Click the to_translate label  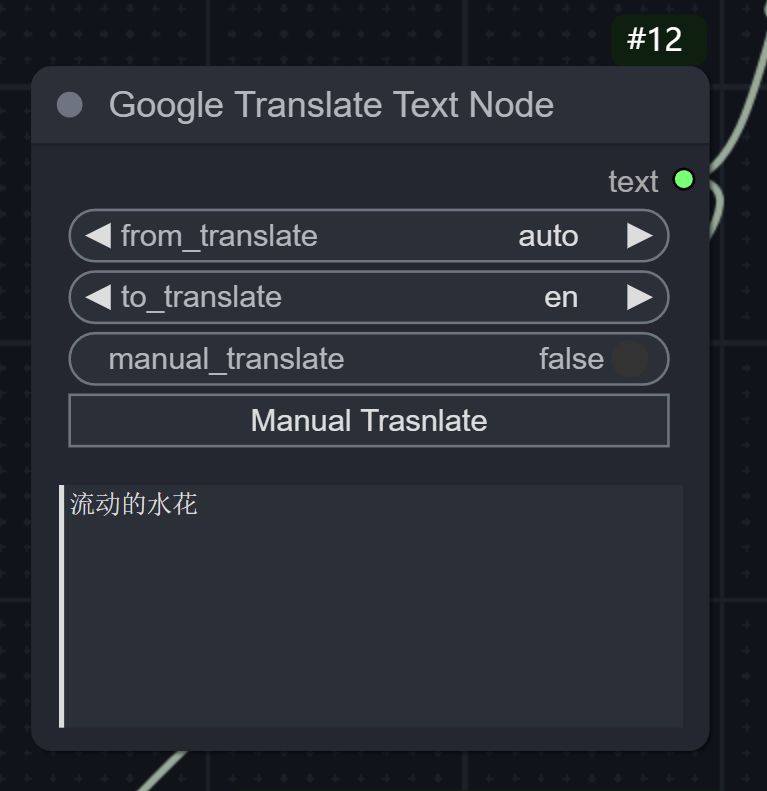point(201,297)
